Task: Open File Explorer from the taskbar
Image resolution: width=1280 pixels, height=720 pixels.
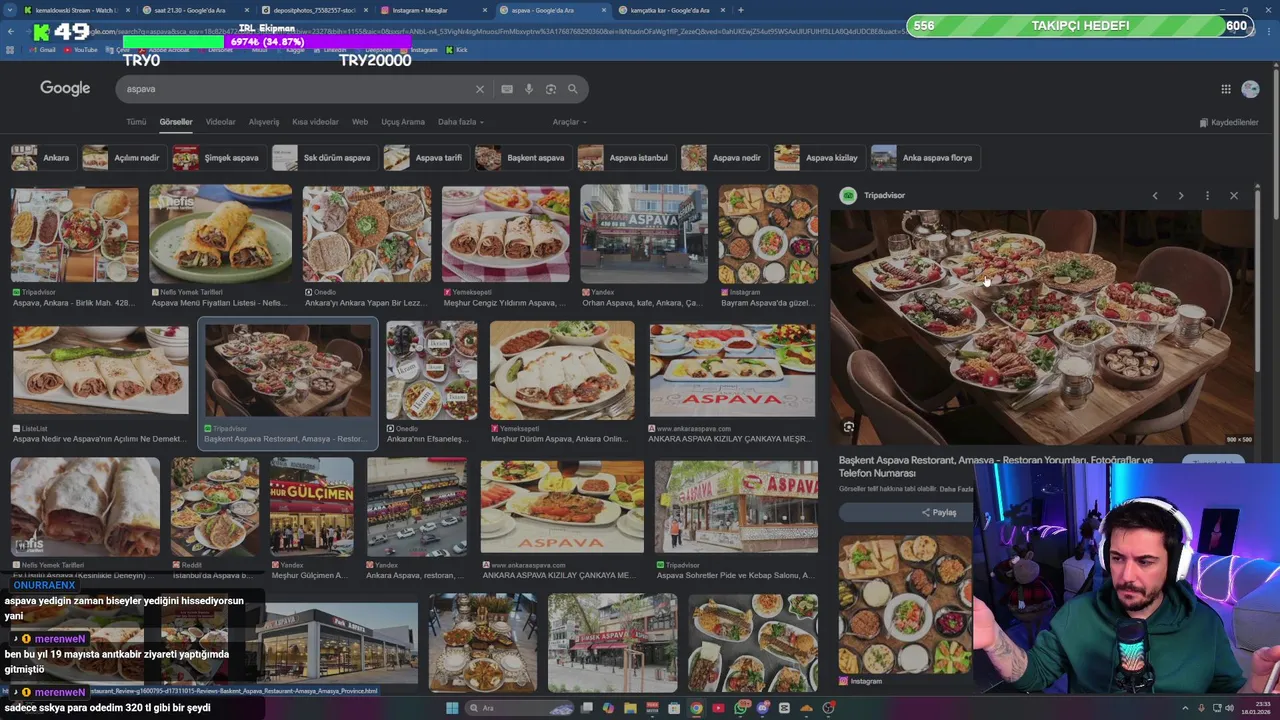Action: [630, 708]
